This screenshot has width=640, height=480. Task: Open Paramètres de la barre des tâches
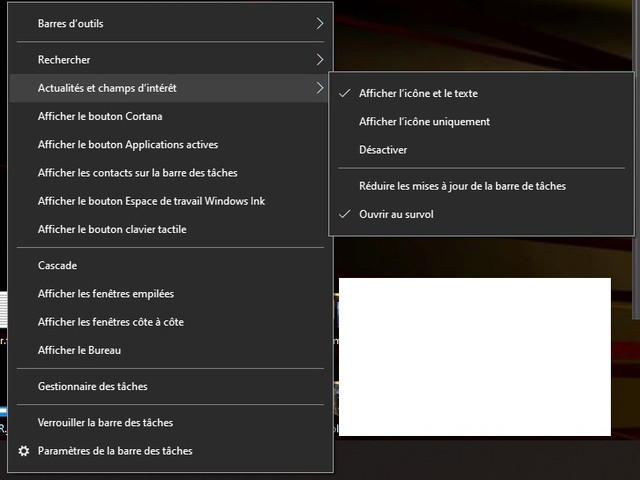(x=171, y=451)
